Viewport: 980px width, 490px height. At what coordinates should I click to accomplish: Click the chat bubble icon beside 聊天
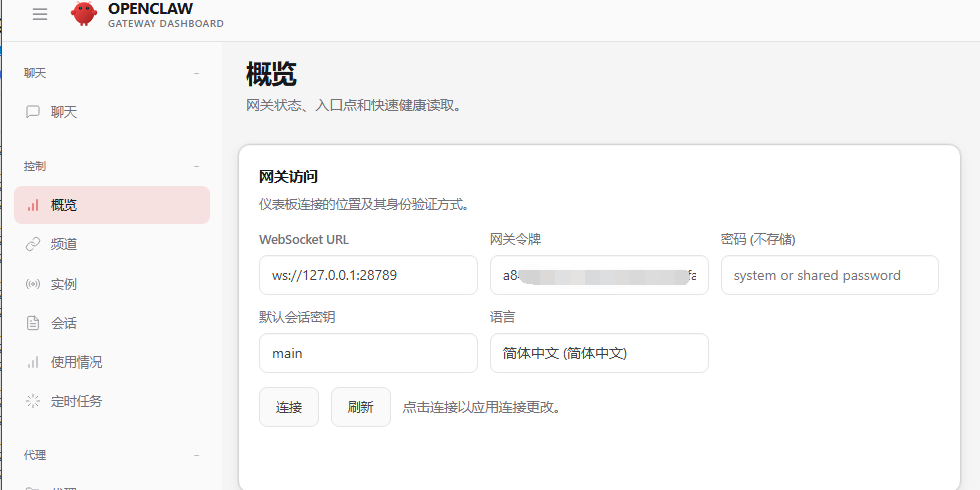[x=33, y=112]
